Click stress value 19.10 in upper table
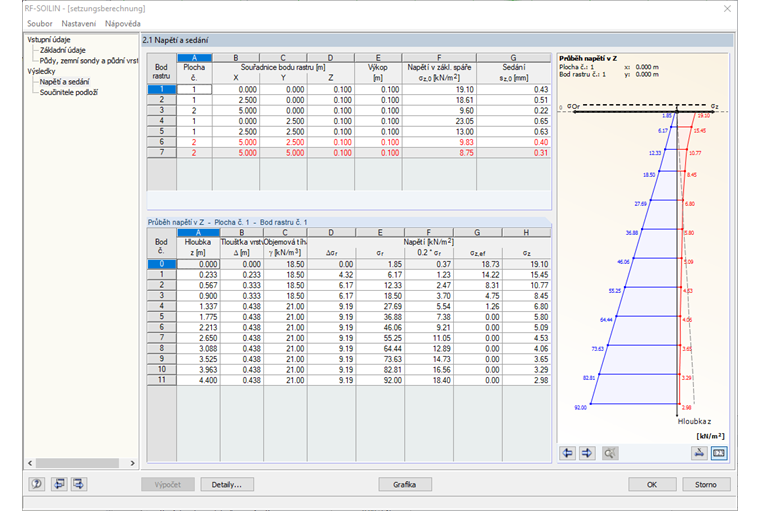760x511 pixels. pos(439,89)
